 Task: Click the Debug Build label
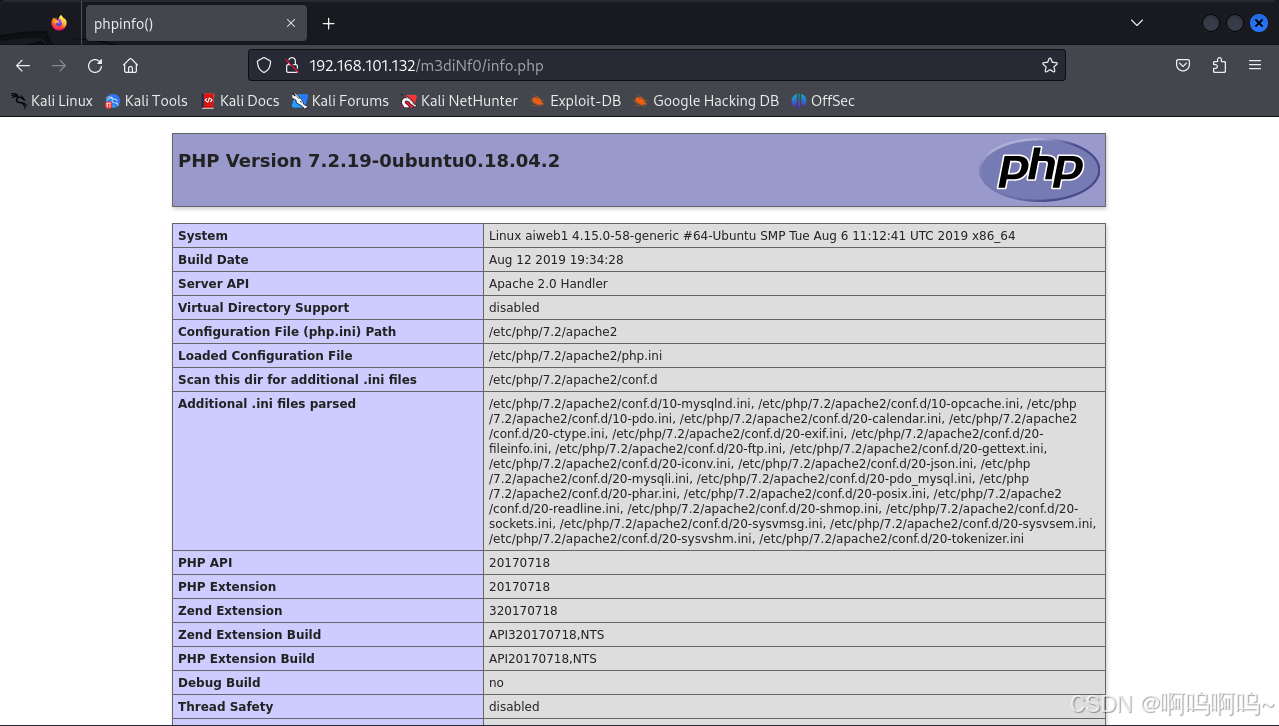pyautogui.click(x=219, y=683)
